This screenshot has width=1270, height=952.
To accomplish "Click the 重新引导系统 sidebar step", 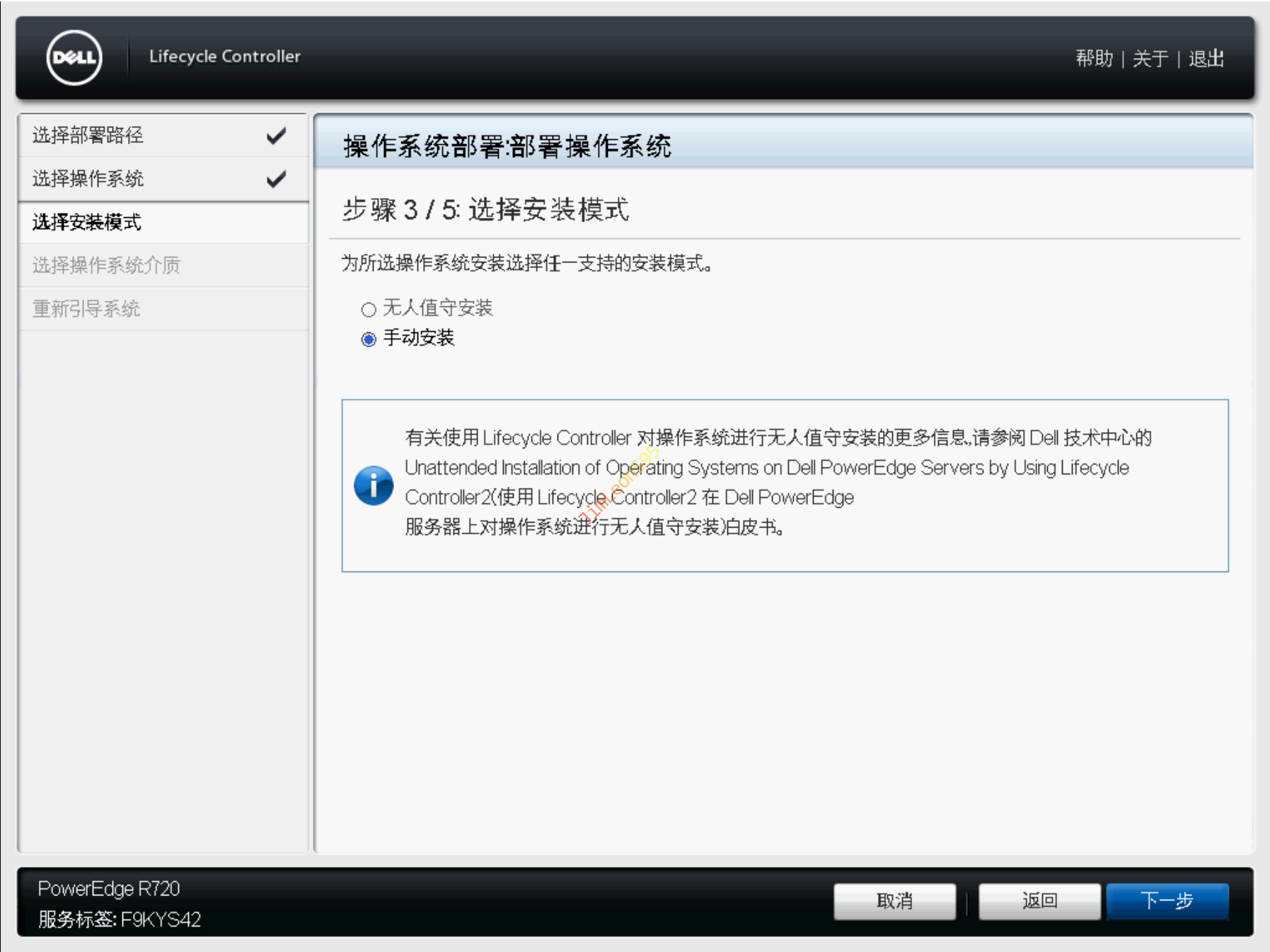I will coord(86,308).
